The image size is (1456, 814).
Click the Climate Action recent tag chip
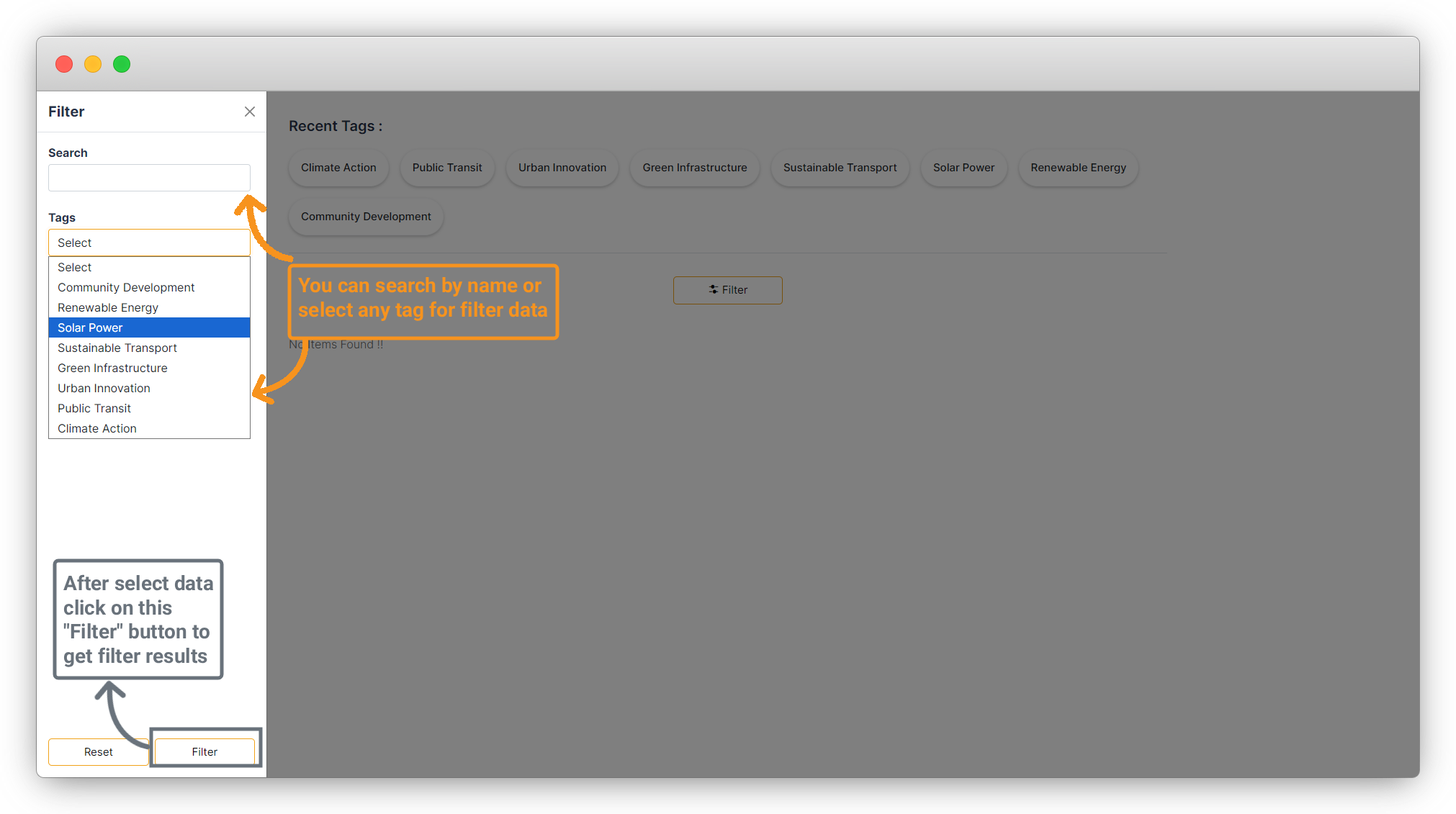tap(338, 168)
